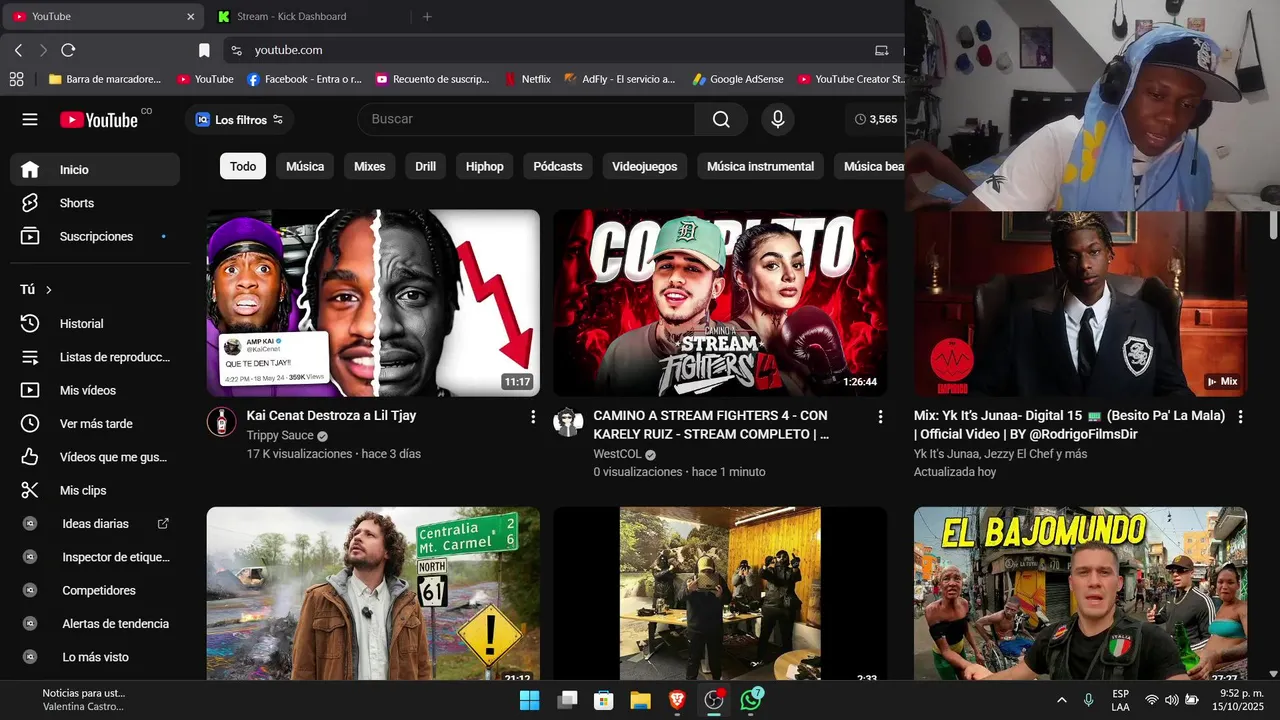Start voice search with microphone icon

pyautogui.click(x=777, y=119)
